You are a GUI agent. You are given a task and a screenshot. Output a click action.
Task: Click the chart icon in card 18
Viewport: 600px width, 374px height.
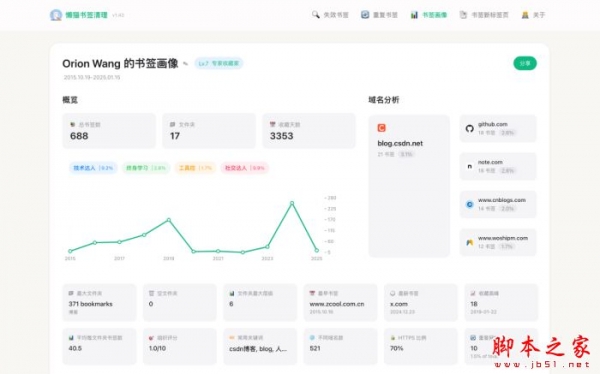pos(473,293)
